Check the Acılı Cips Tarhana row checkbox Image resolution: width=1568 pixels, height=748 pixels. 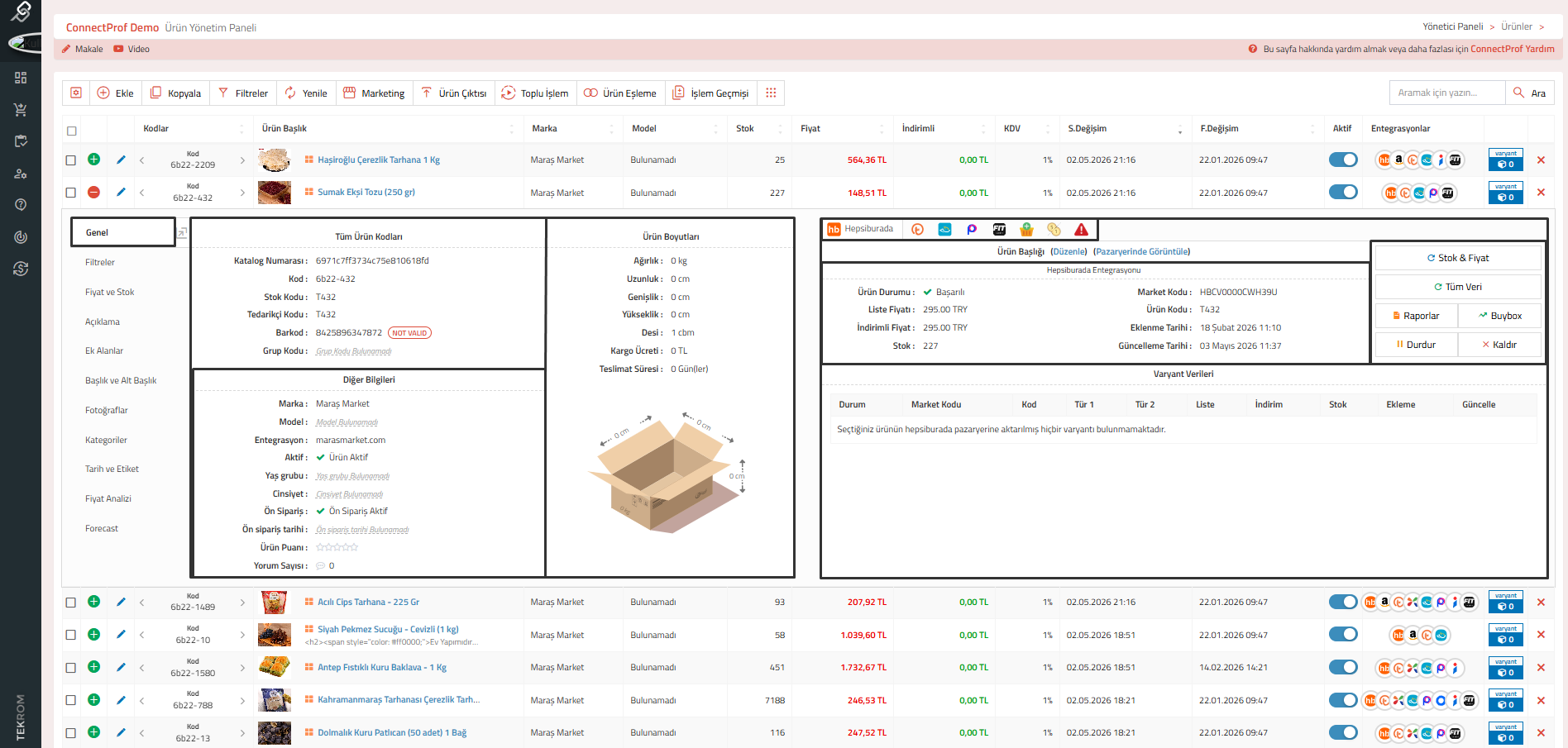(x=71, y=603)
